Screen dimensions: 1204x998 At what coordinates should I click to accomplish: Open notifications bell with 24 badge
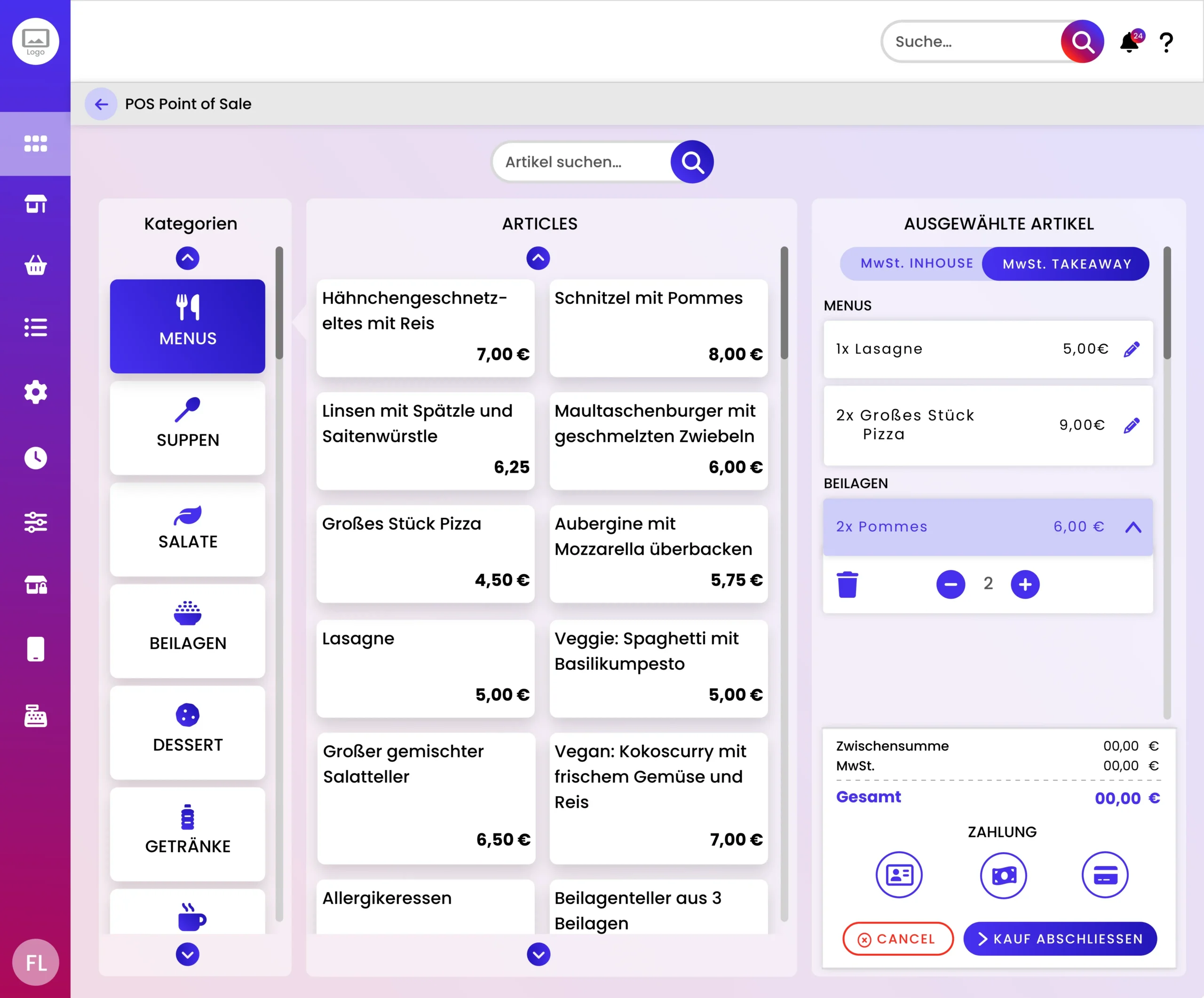1131,41
